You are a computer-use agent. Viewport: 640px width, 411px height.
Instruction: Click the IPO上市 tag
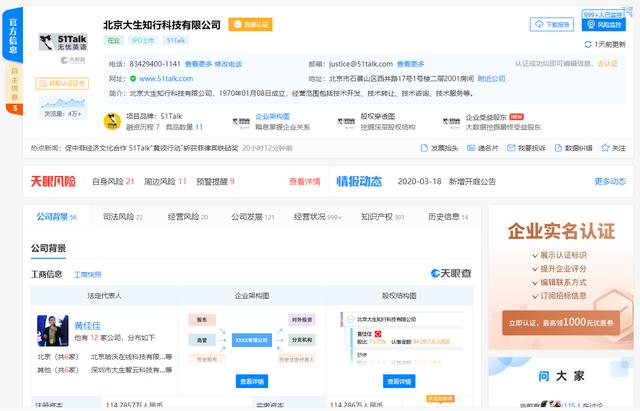tap(143, 40)
